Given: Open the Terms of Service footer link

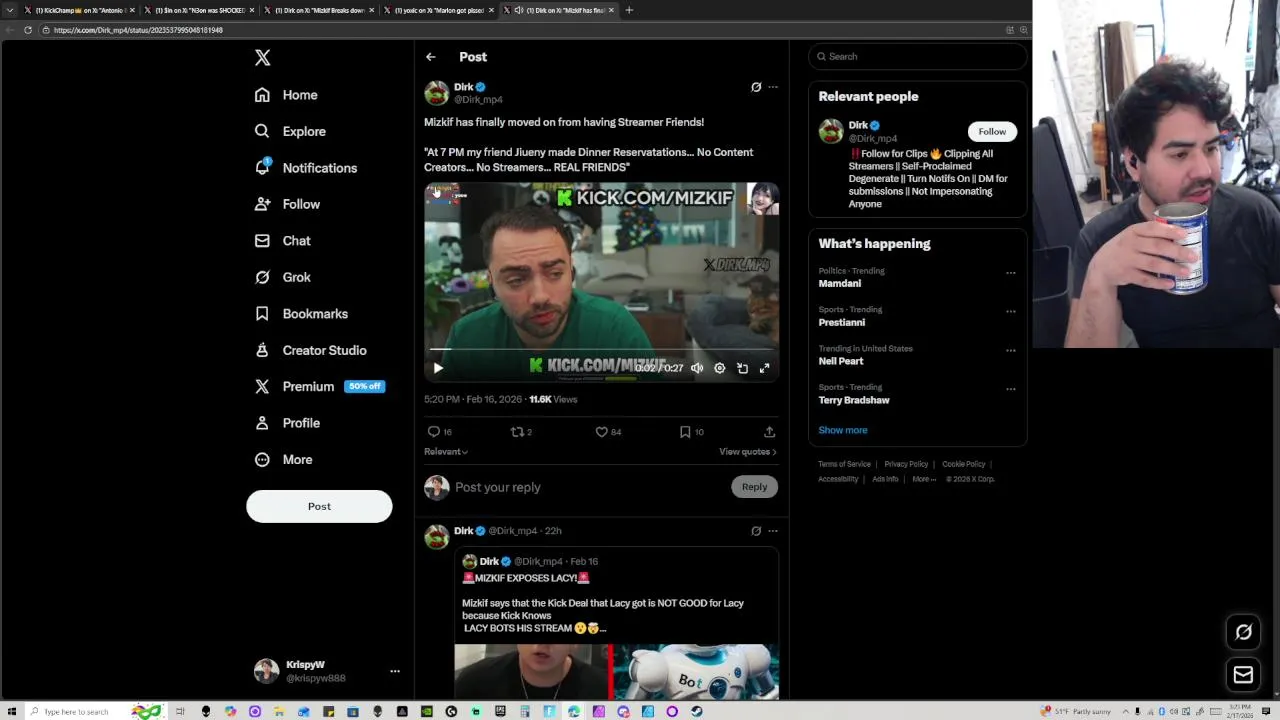Looking at the screenshot, I should (x=844, y=464).
